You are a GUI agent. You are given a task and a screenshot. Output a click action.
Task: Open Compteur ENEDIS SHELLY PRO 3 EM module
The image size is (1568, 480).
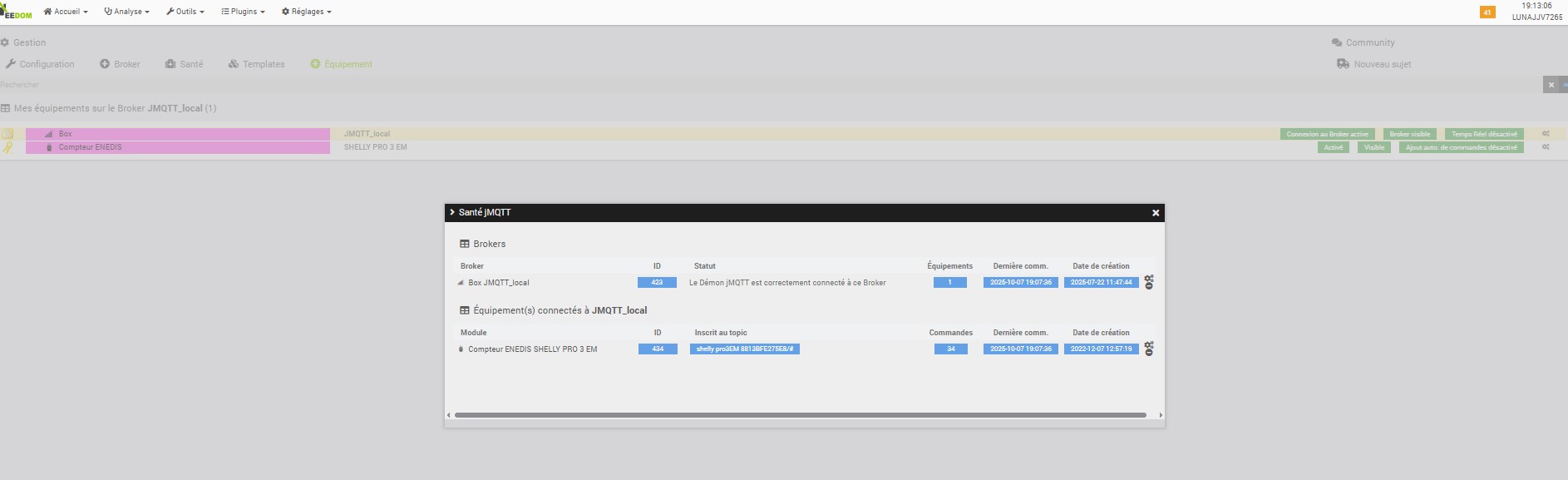[x=532, y=349]
